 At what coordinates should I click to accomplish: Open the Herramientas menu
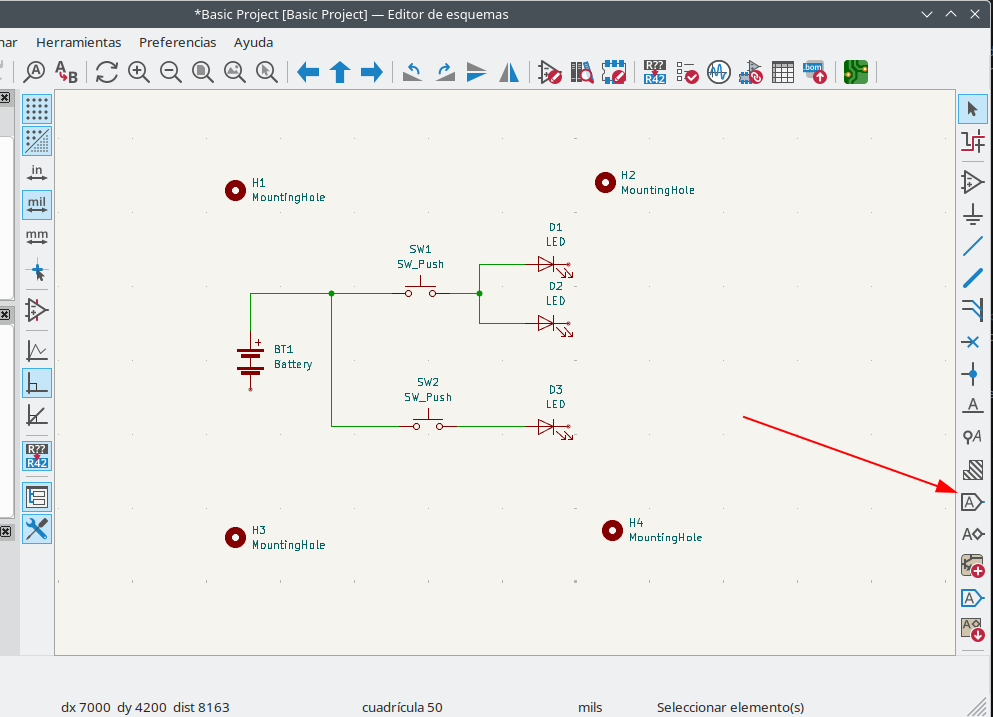pos(78,42)
